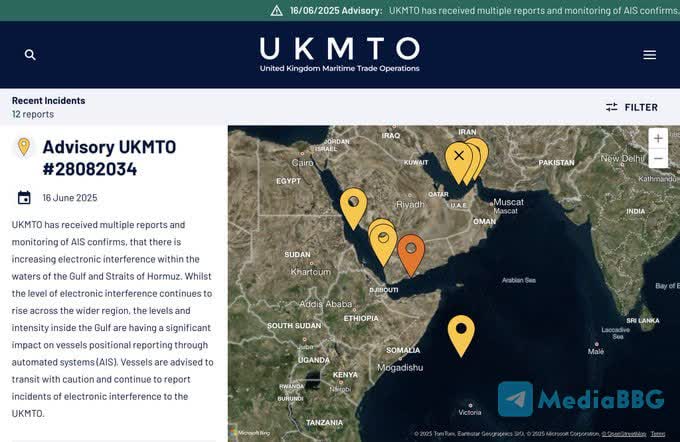The width and height of the screenshot is (680, 442).
Task: Open the search magnifier icon
Action: tap(30, 55)
